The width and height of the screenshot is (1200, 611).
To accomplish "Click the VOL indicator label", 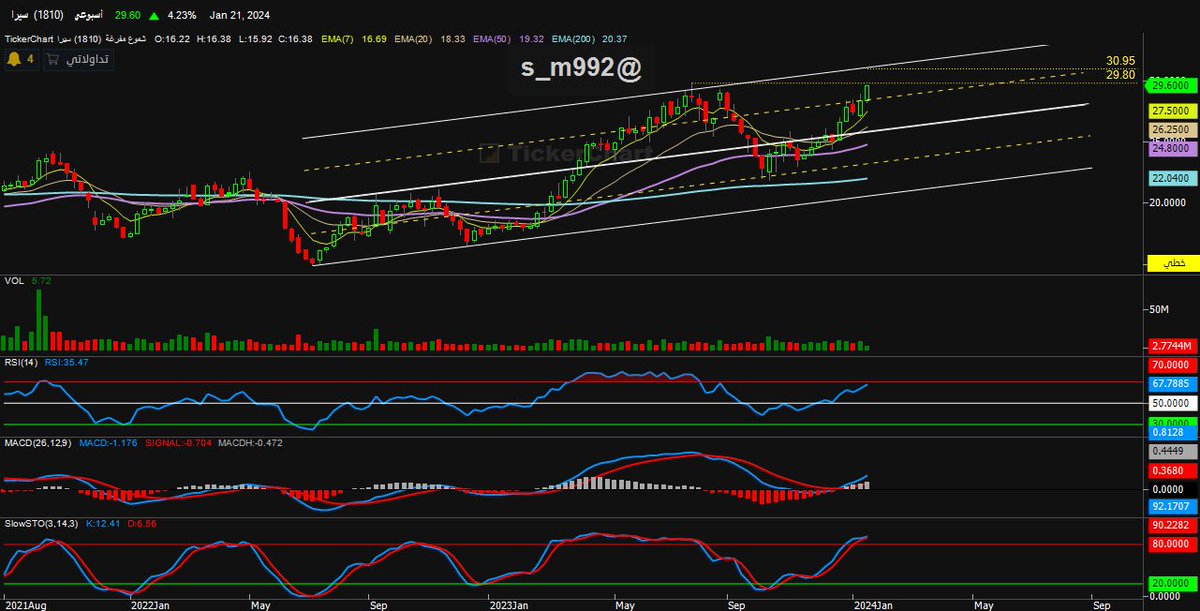I will coord(13,281).
